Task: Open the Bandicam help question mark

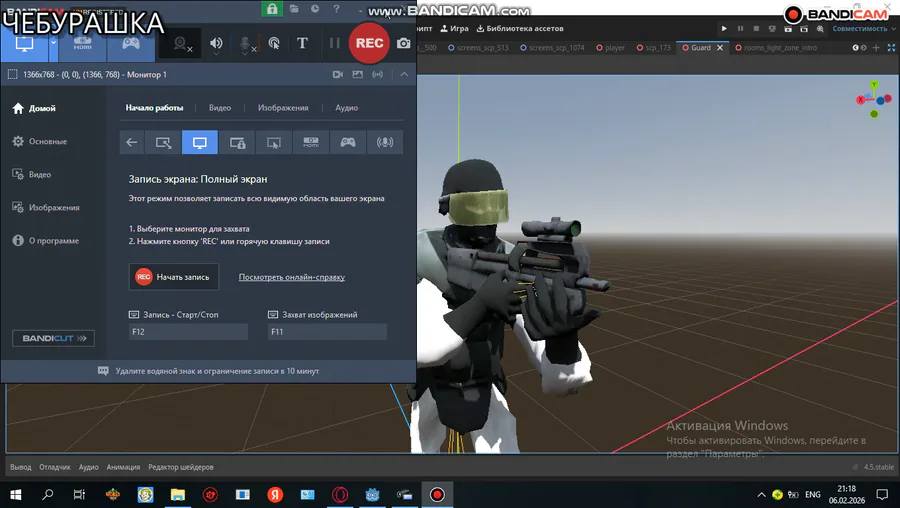Action: tap(336, 9)
